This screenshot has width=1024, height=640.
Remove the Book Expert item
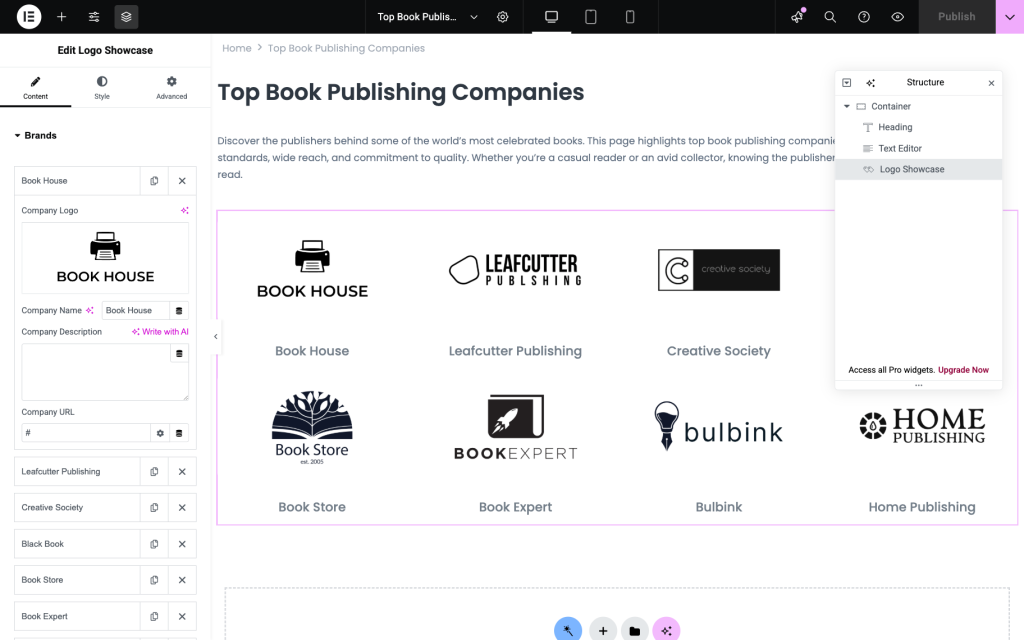point(182,616)
